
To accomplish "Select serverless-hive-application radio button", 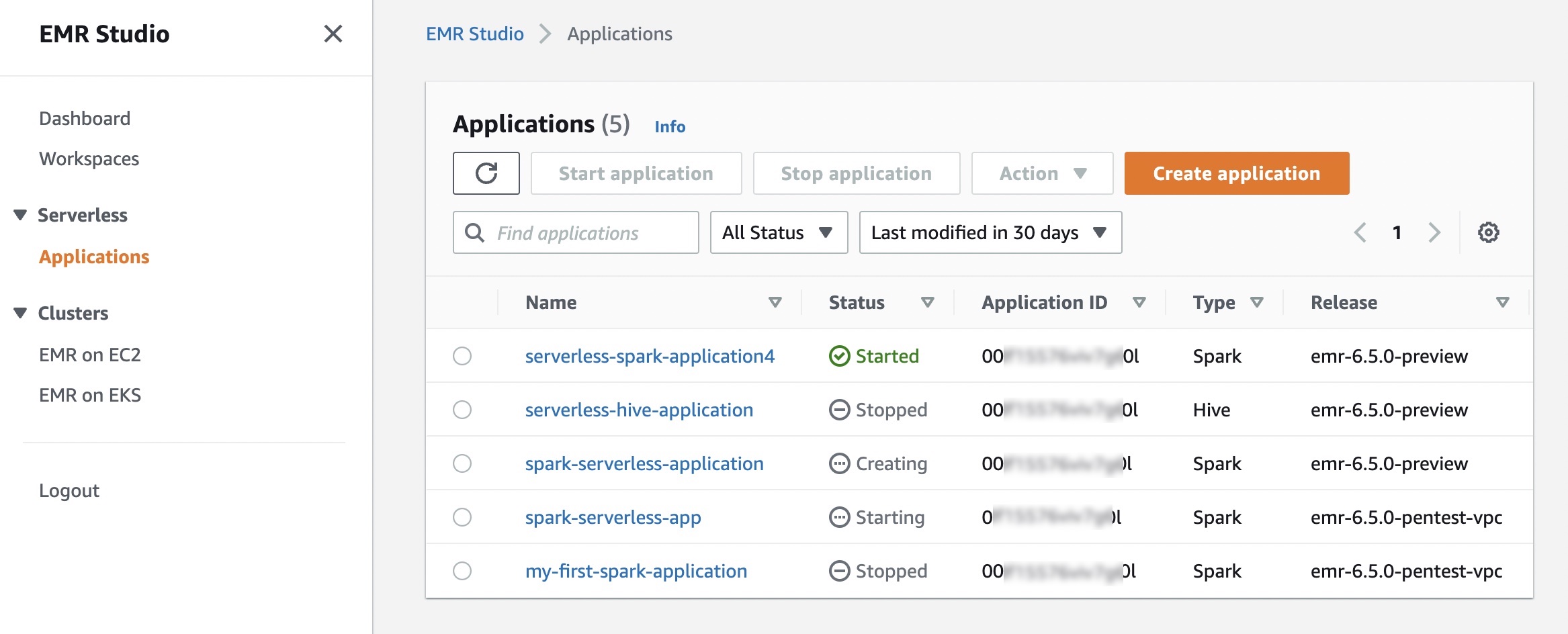I will [462, 410].
